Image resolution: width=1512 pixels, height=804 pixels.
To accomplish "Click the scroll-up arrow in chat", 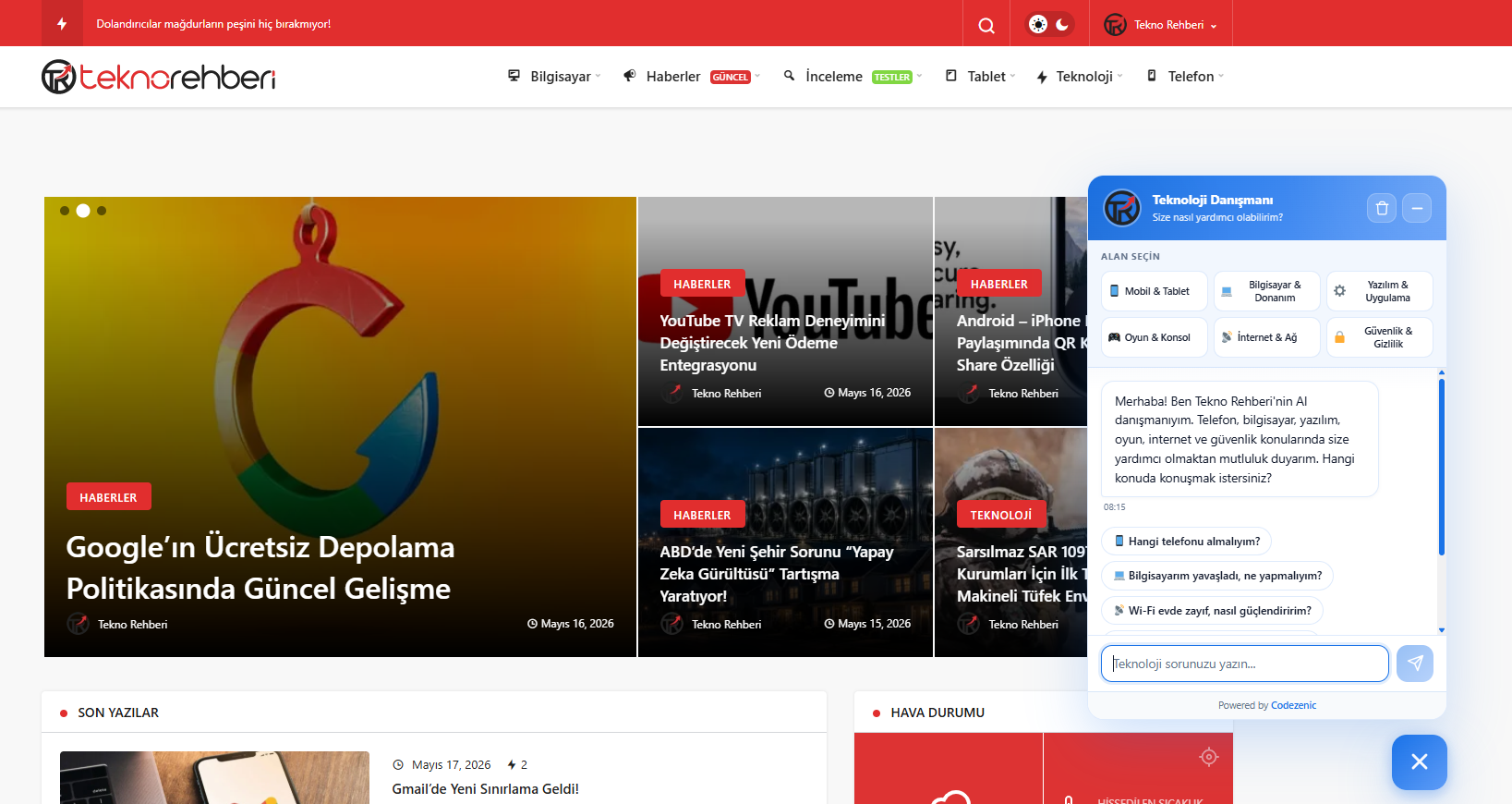I will pos(1441,373).
